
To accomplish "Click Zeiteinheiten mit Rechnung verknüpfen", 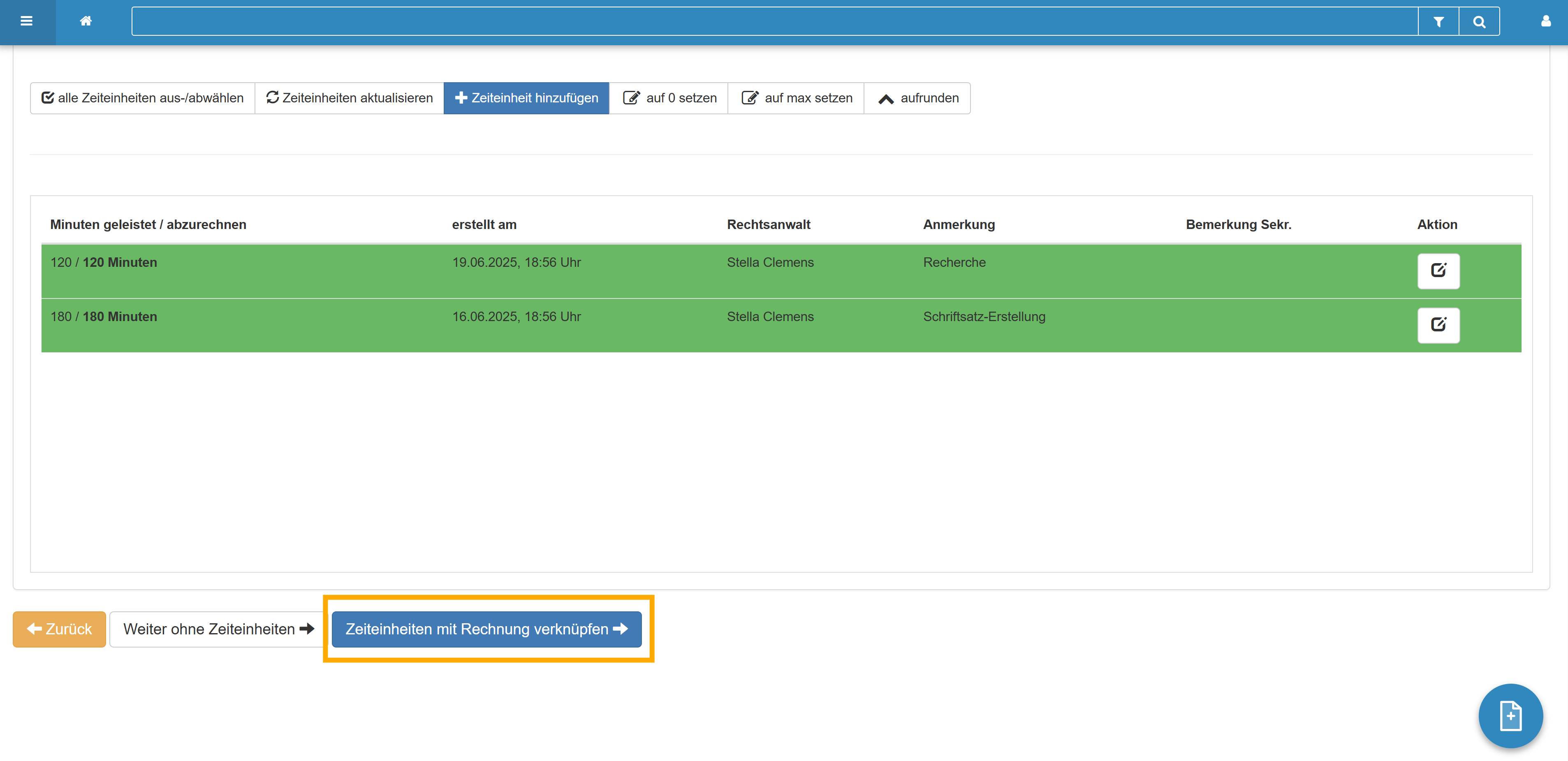I will 486,629.
